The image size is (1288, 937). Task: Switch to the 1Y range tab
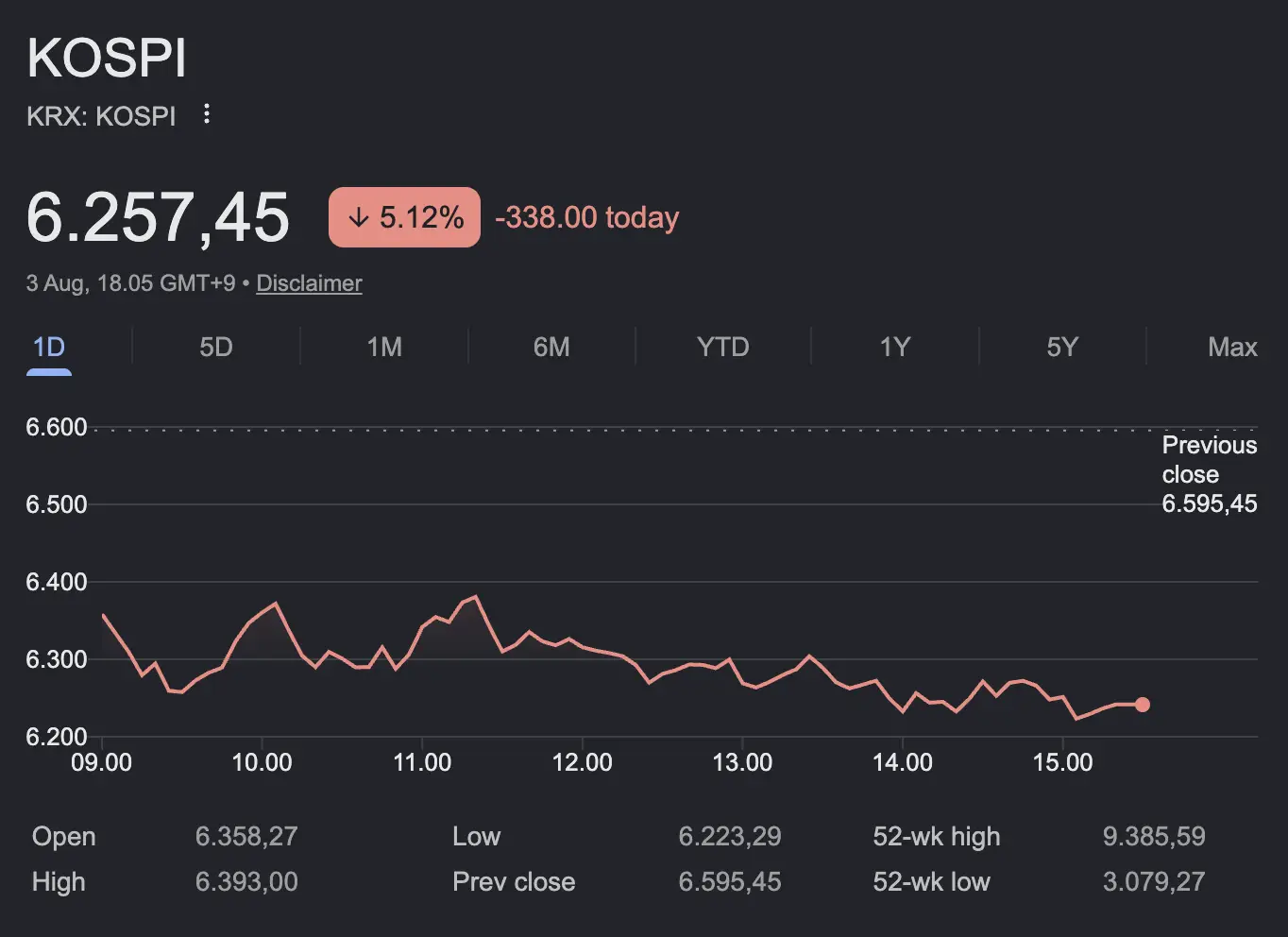pyautogui.click(x=895, y=348)
